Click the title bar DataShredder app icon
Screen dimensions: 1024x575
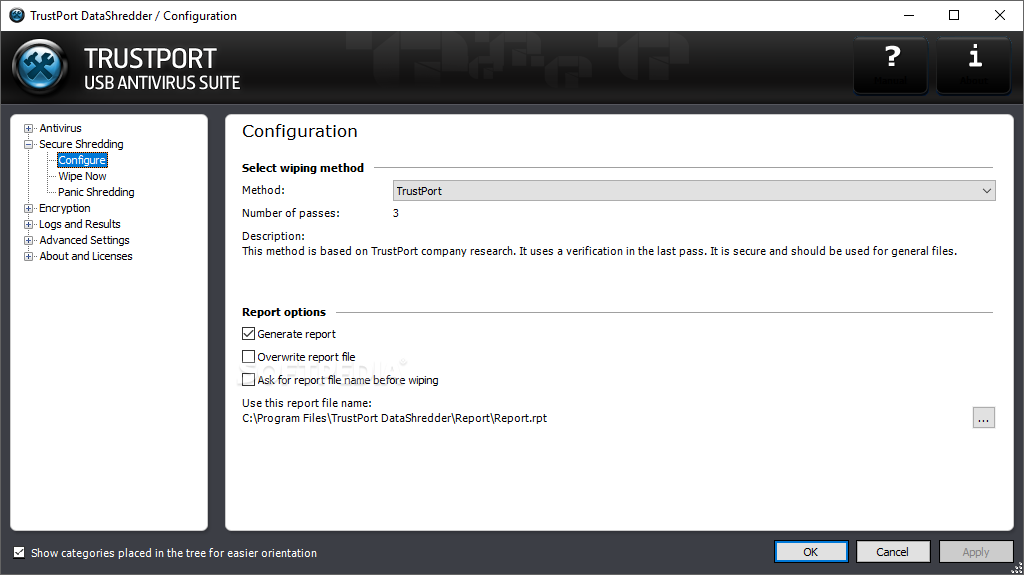[x=16, y=15]
